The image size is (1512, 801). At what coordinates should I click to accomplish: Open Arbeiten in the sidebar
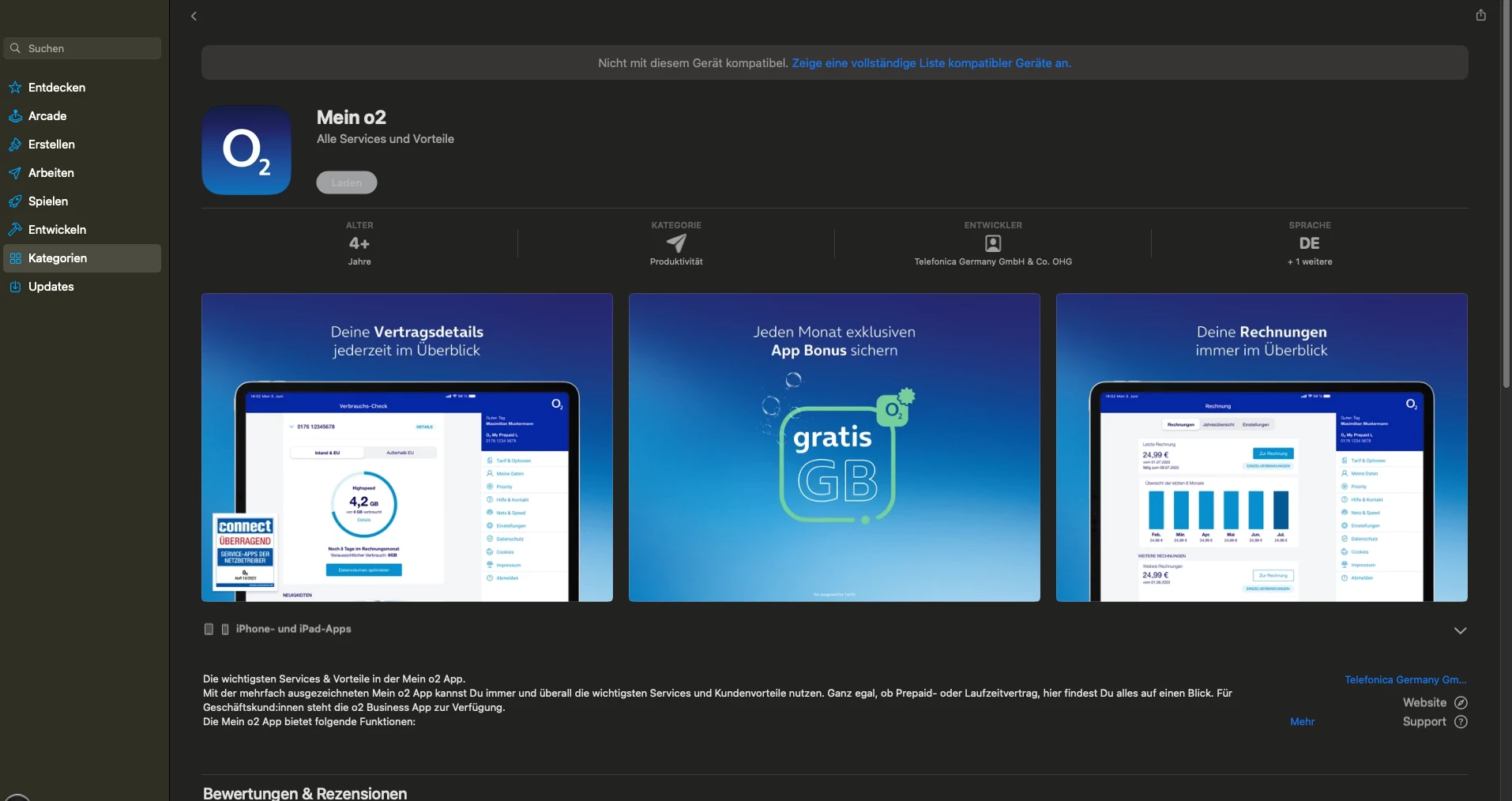(x=82, y=173)
